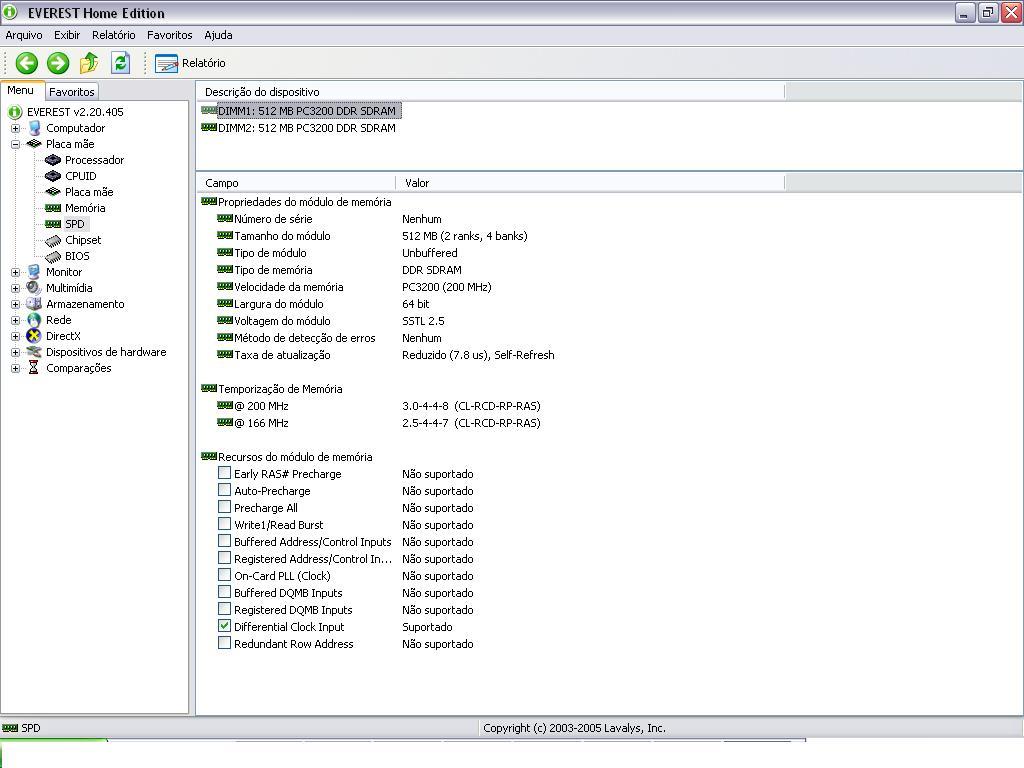Open the Relatório menu in menu bar
1024x768 pixels.
[114, 35]
